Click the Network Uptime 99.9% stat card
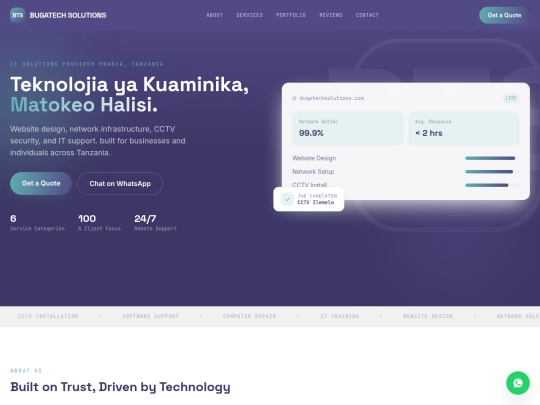The image size is (540, 405). (x=347, y=128)
